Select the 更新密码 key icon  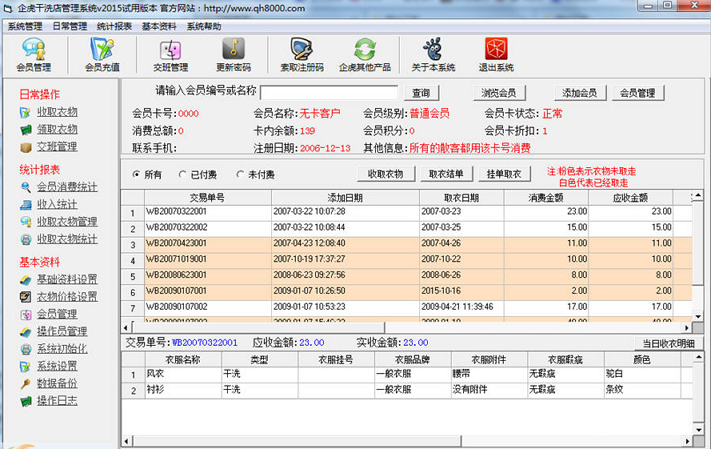point(233,54)
